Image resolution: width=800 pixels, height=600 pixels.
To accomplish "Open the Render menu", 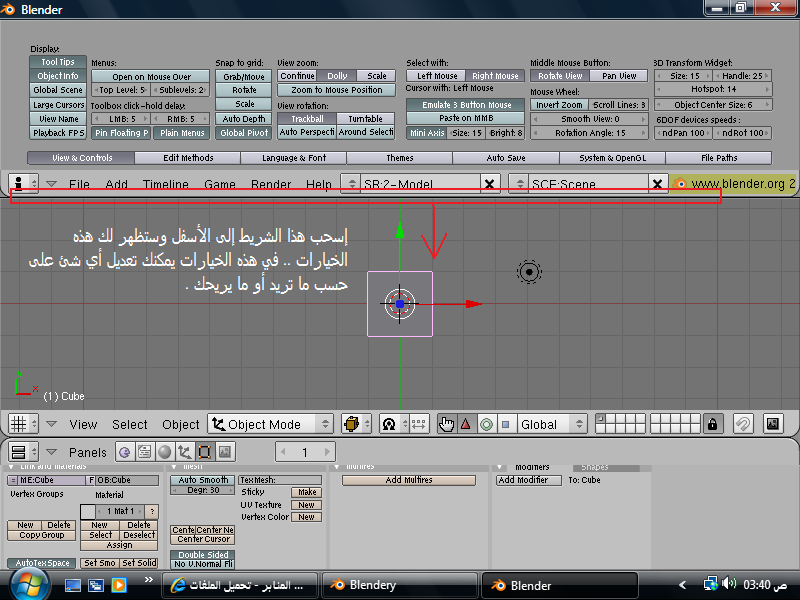I will [x=271, y=184].
